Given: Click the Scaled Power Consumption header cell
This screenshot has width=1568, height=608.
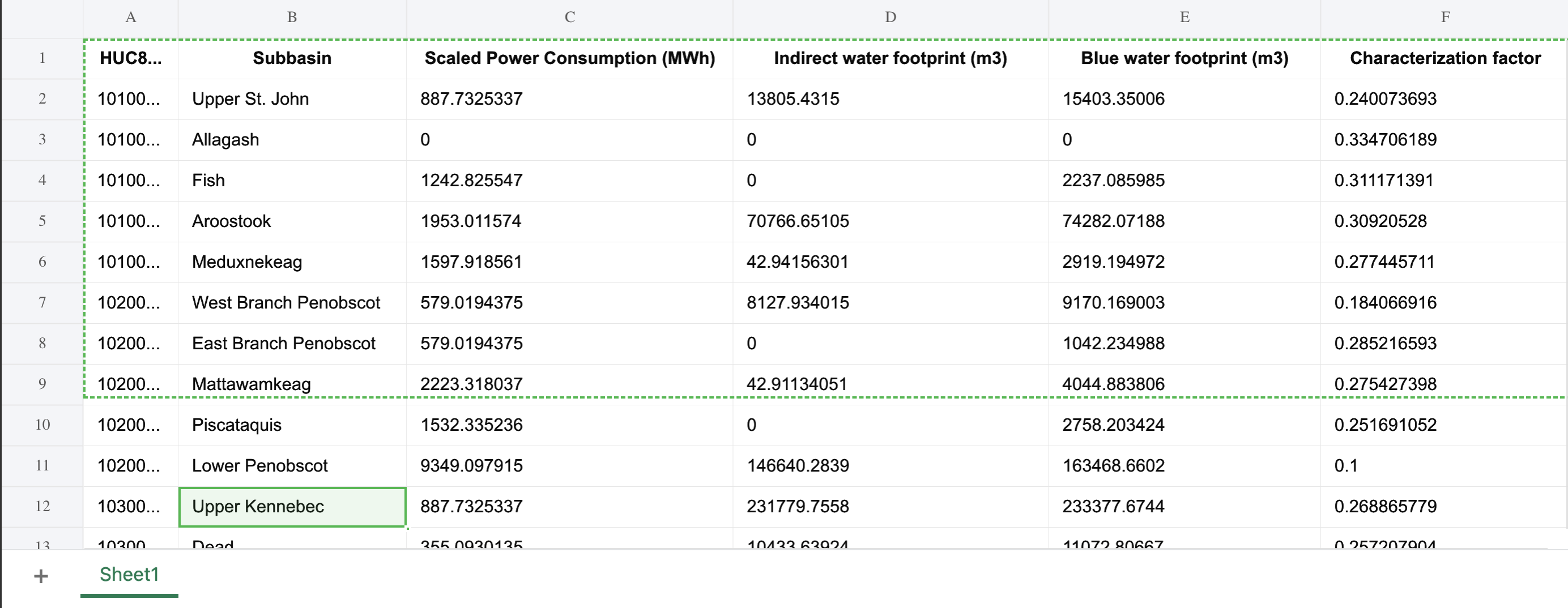Looking at the screenshot, I should tap(569, 58).
